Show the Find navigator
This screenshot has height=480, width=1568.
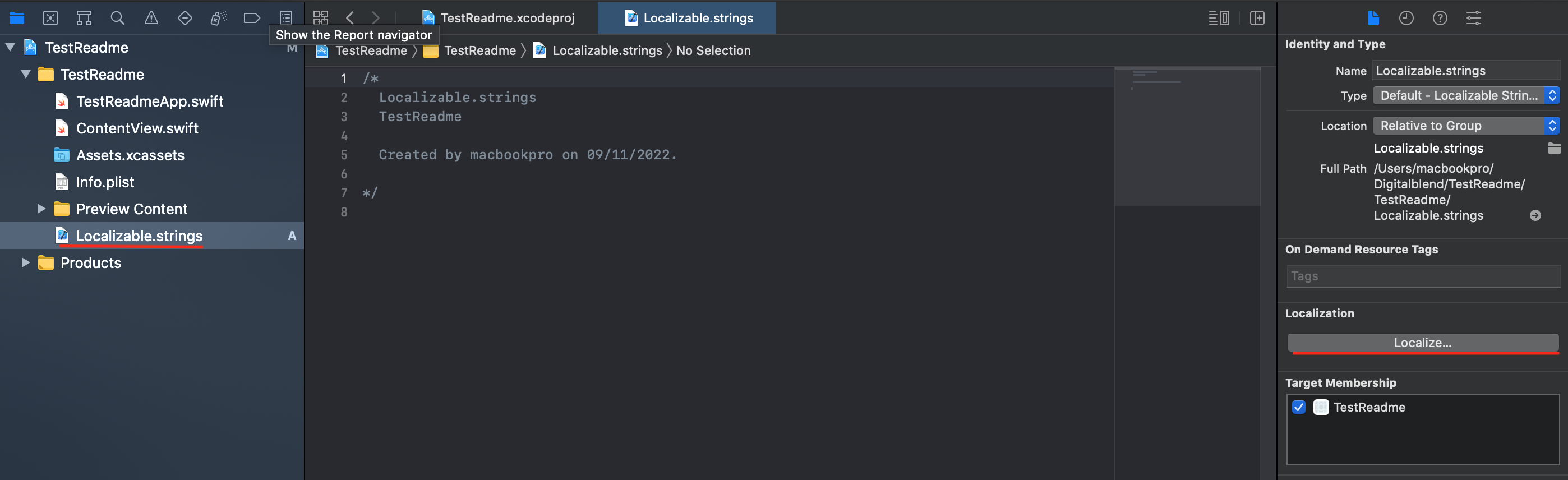tap(117, 17)
